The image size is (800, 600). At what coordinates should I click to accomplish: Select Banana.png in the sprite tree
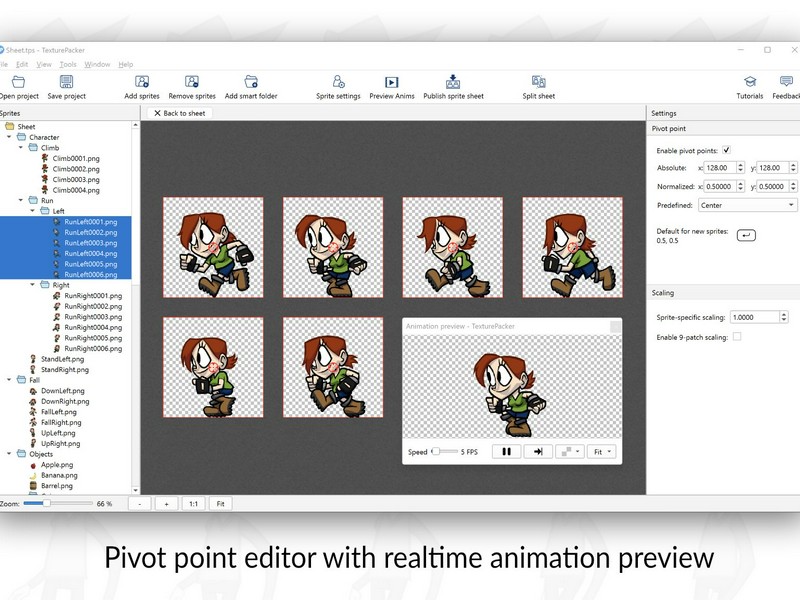coord(59,476)
